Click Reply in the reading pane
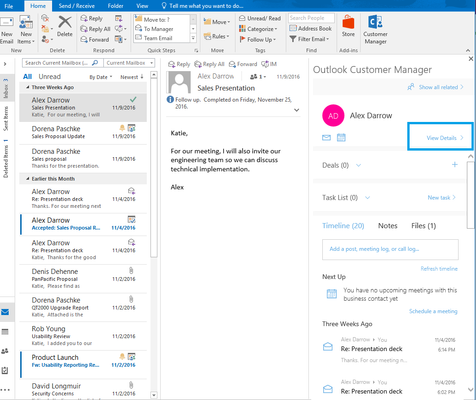This screenshot has height=400, width=476. [179, 64]
